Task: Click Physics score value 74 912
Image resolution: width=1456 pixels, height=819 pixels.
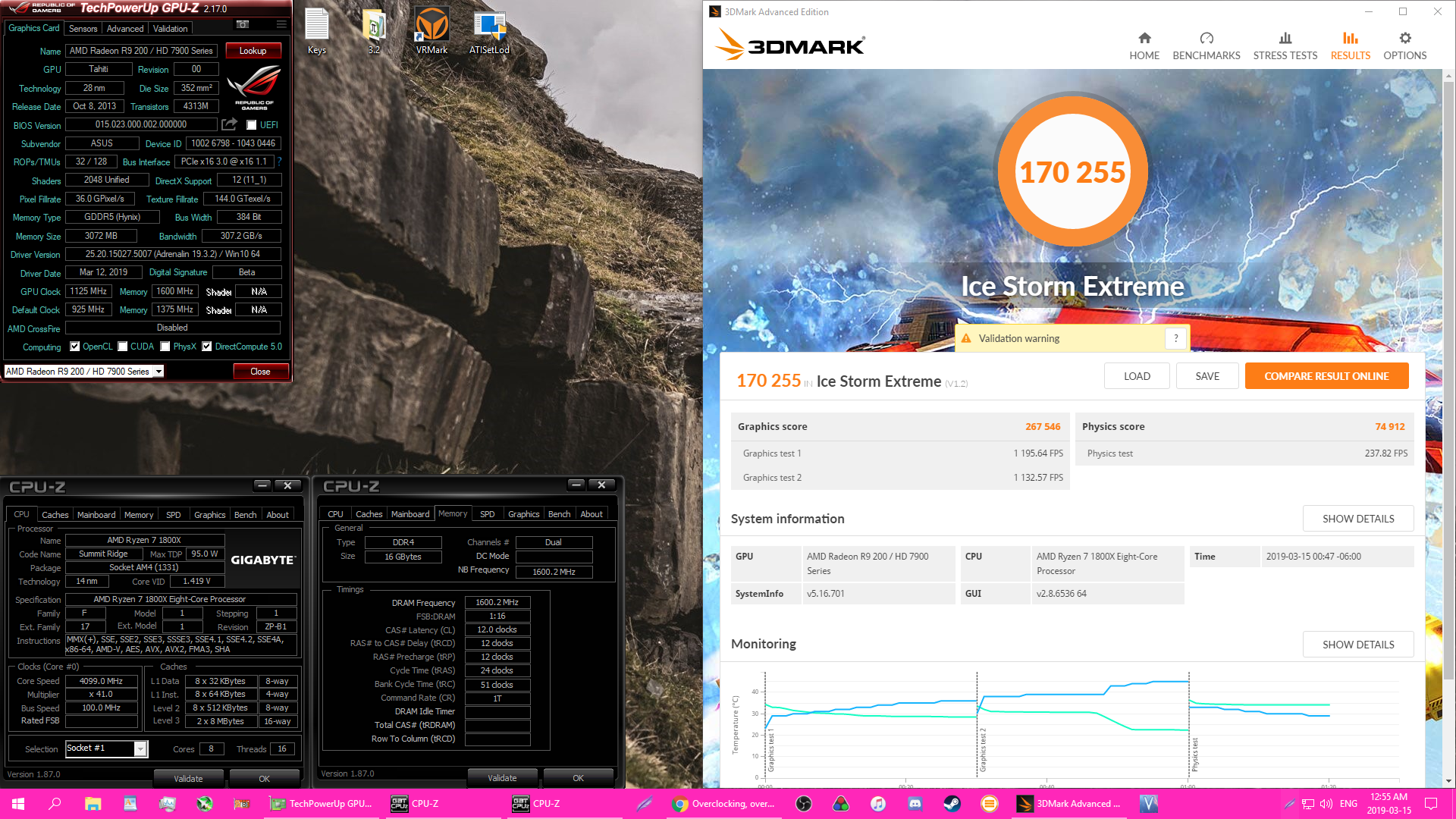Action: click(1390, 427)
